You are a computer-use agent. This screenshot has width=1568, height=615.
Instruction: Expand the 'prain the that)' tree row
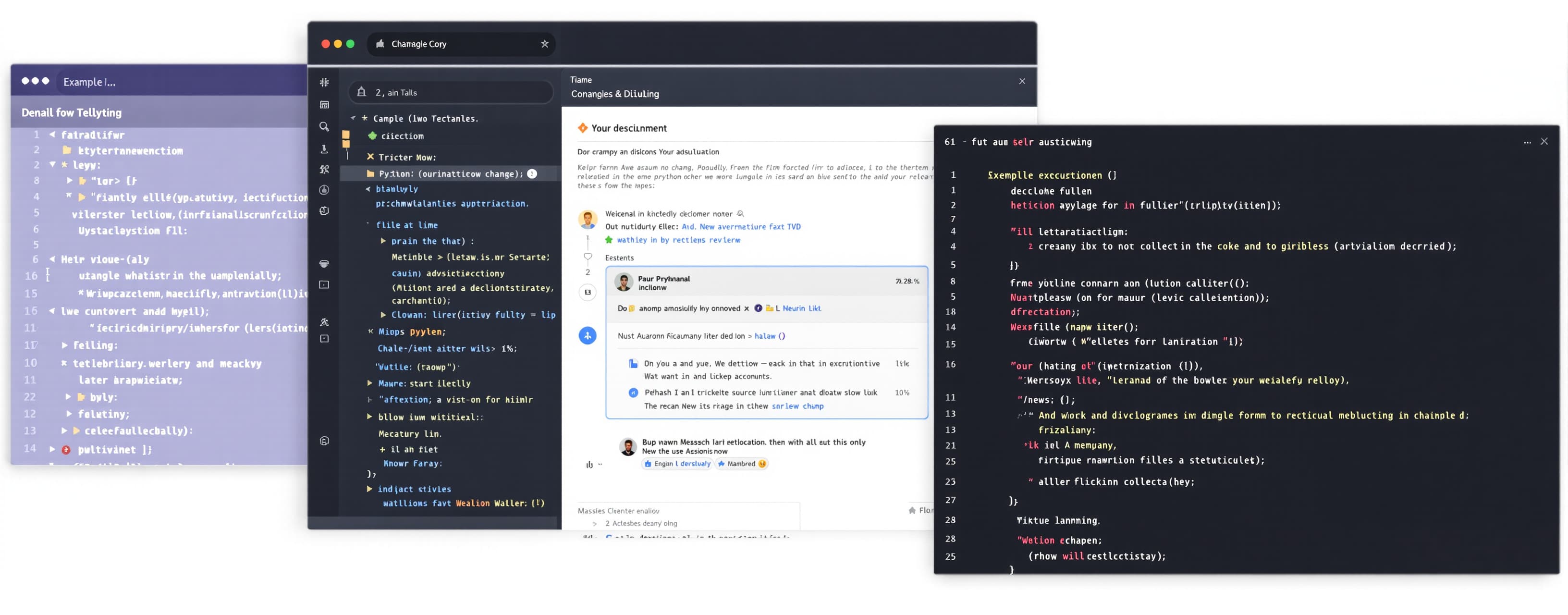383,241
